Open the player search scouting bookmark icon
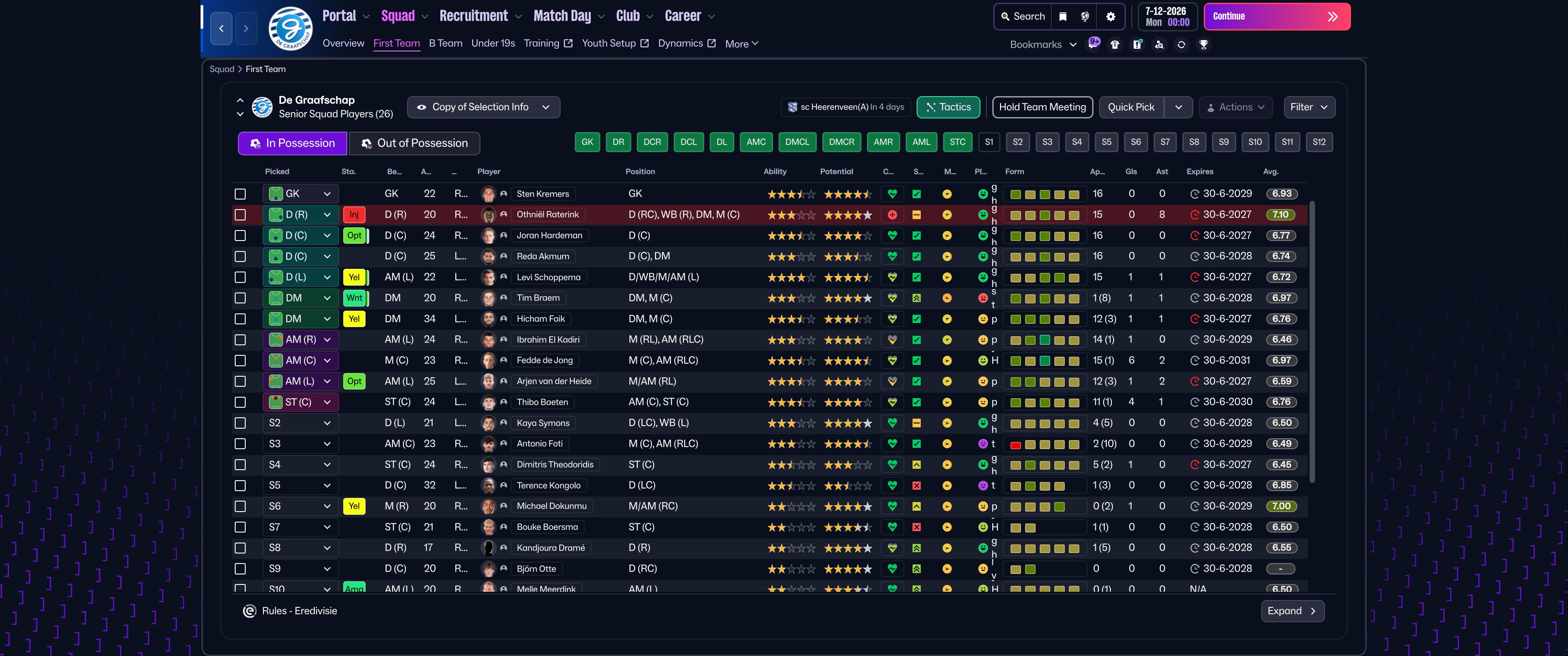1568x656 pixels. [x=1159, y=45]
